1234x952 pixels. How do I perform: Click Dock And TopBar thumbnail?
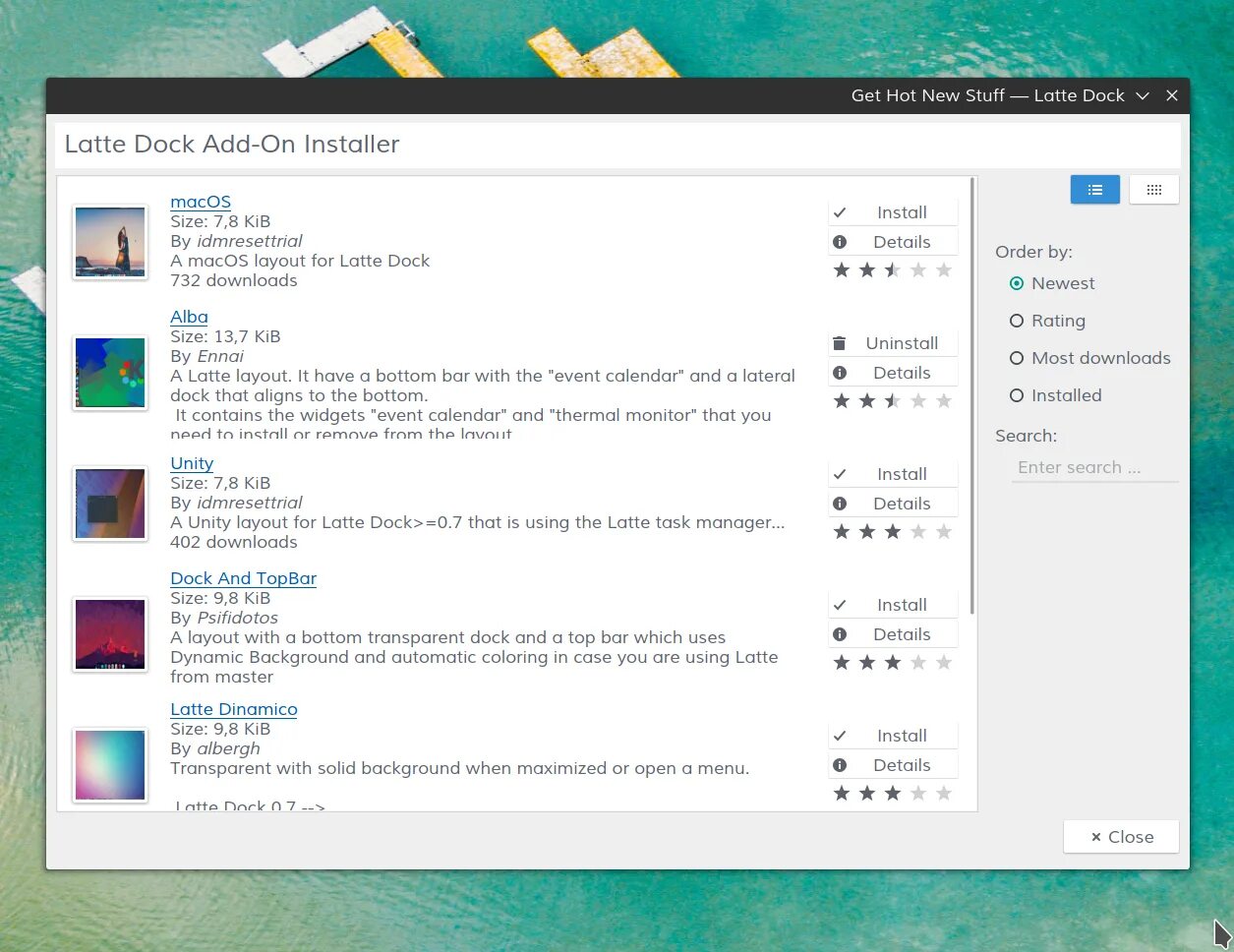coord(110,634)
